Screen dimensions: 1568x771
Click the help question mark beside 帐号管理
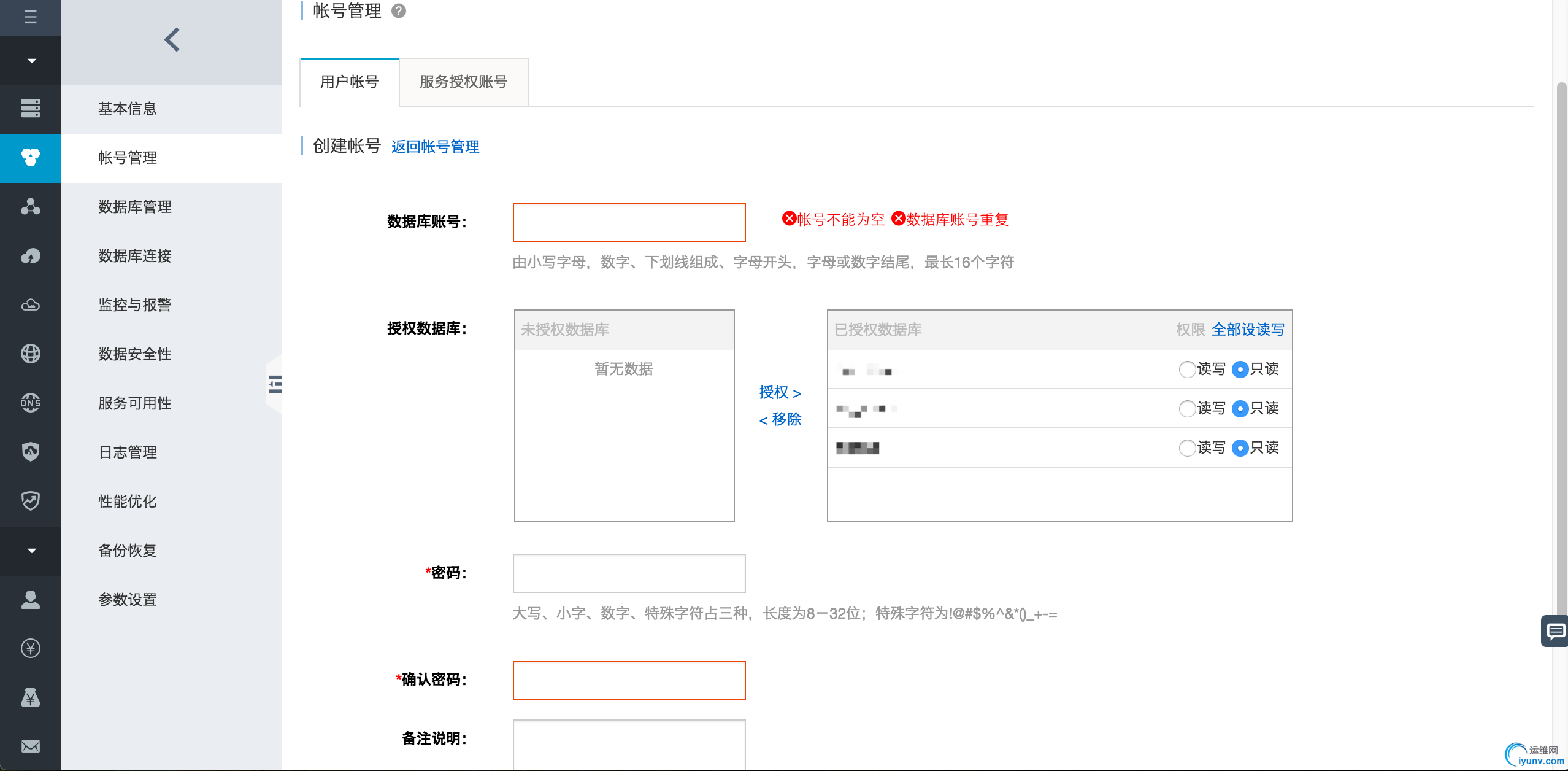point(398,11)
